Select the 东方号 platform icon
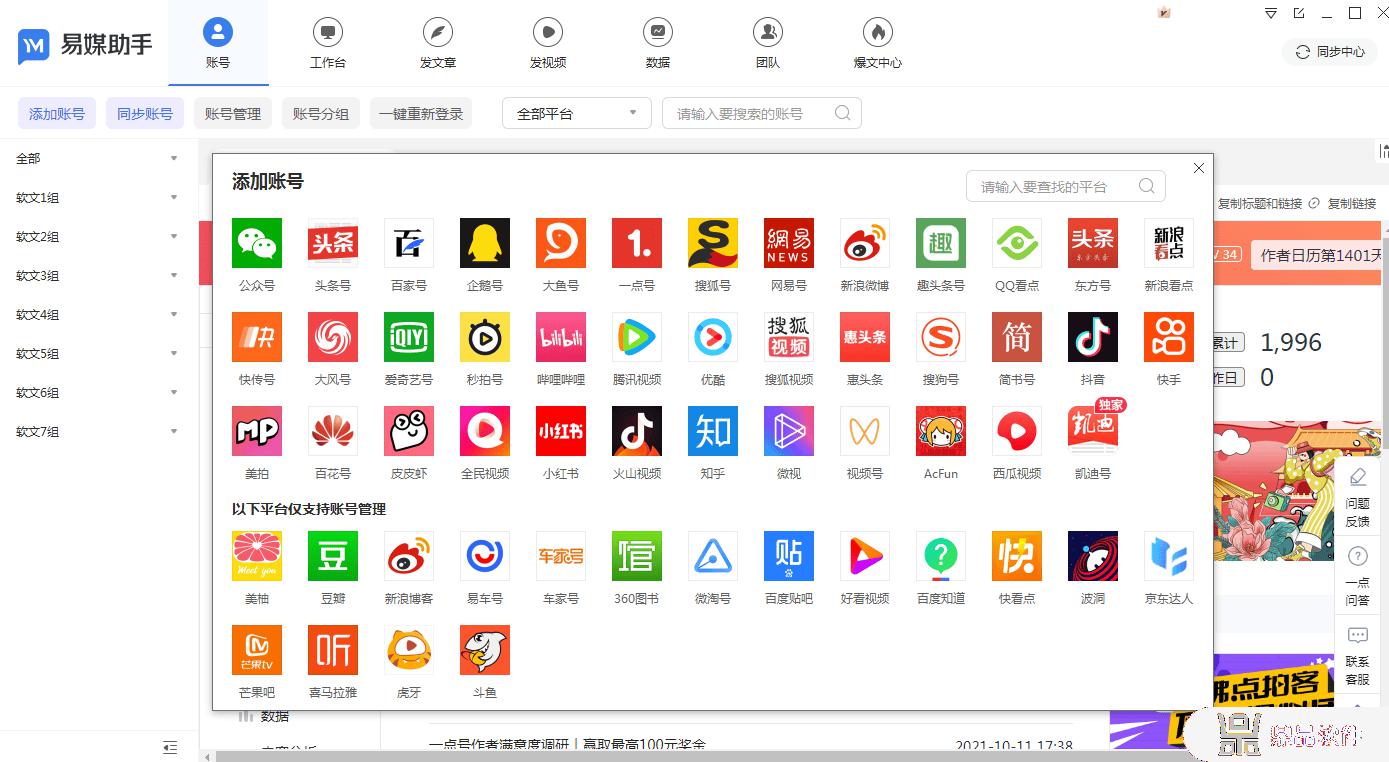The image size is (1389, 762). (1093, 243)
